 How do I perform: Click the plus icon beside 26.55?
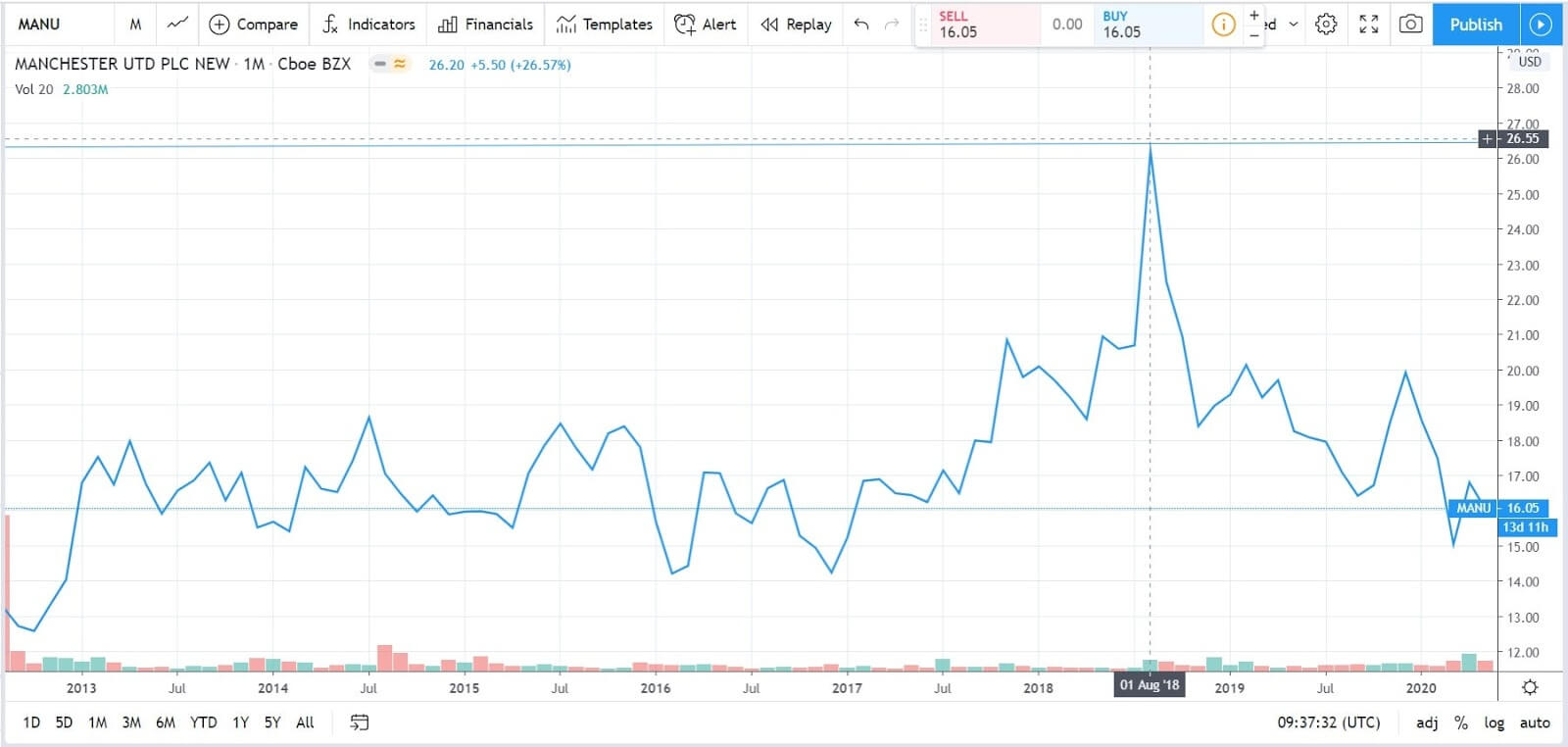[x=1487, y=139]
